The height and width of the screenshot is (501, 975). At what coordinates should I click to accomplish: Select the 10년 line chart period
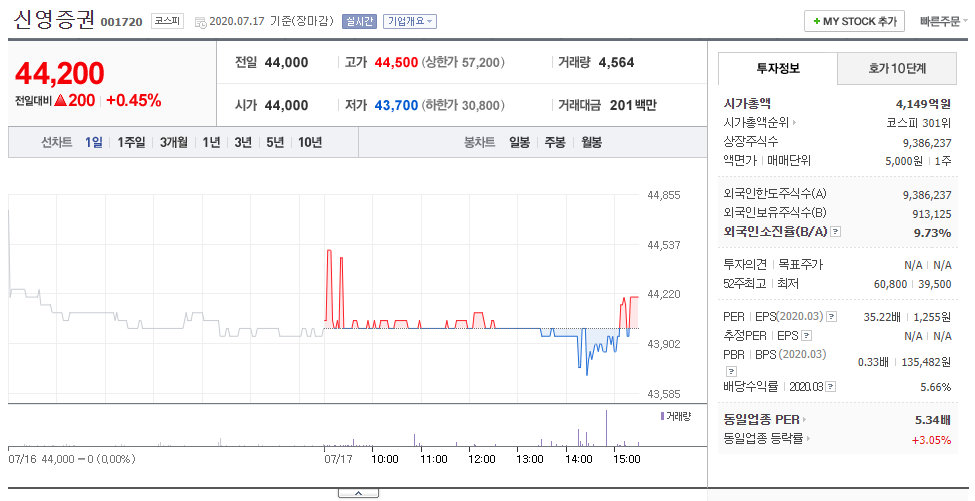[310, 142]
